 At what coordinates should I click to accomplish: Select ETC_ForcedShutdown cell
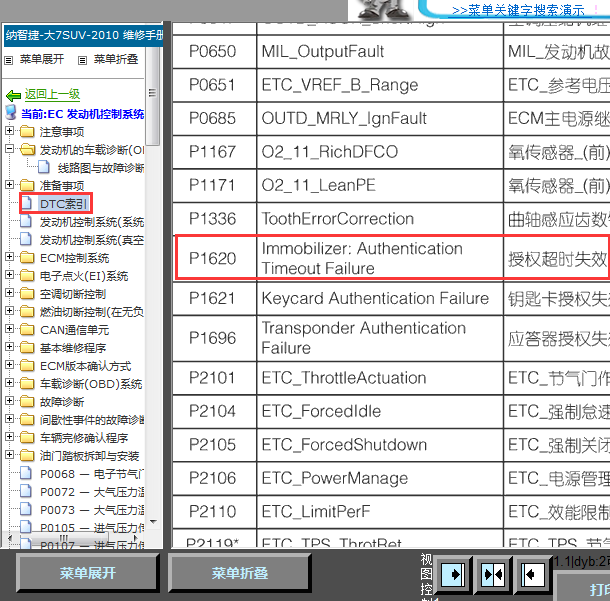point(380,445)
